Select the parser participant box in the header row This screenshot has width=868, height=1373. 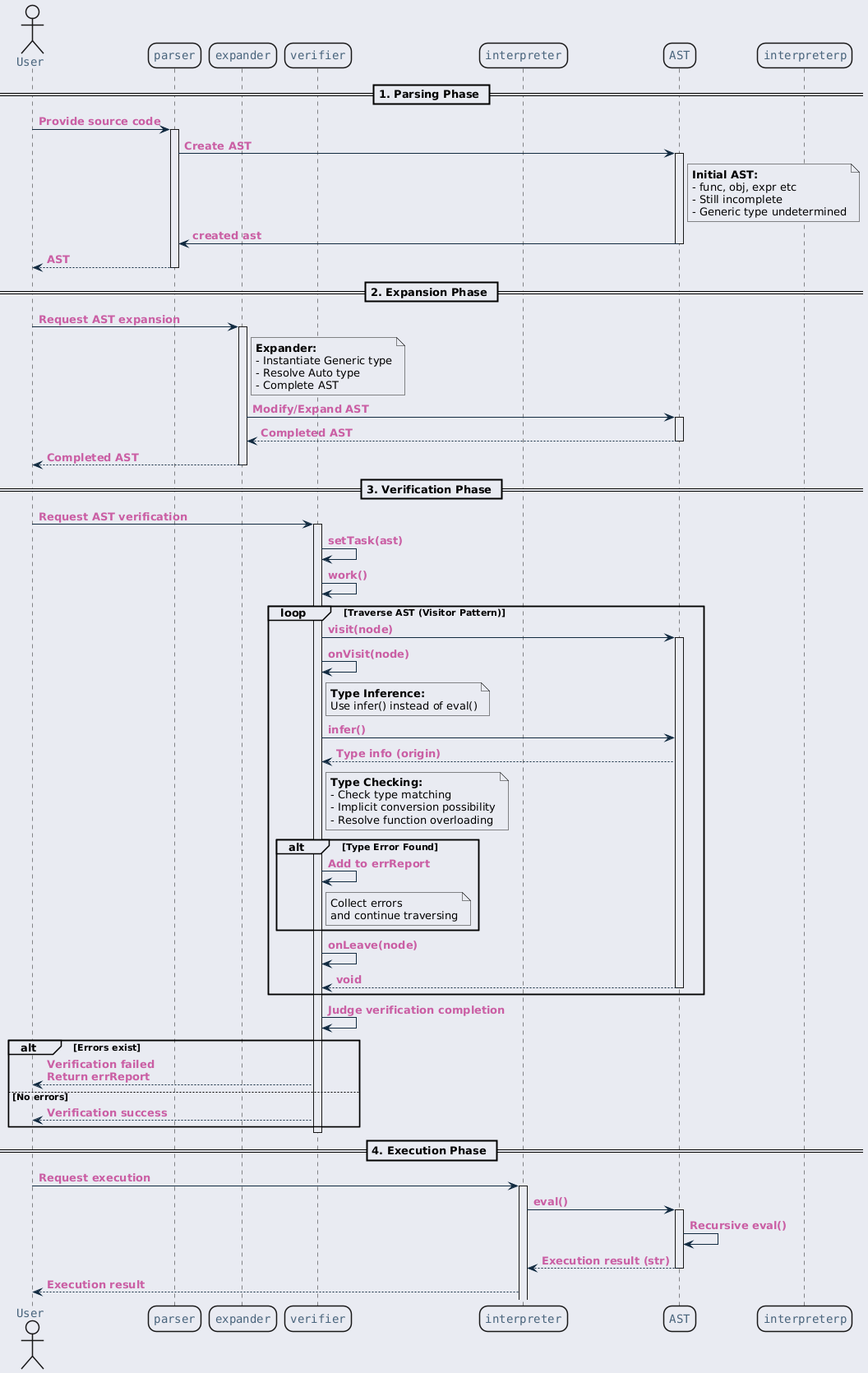[x=174, y=55]
